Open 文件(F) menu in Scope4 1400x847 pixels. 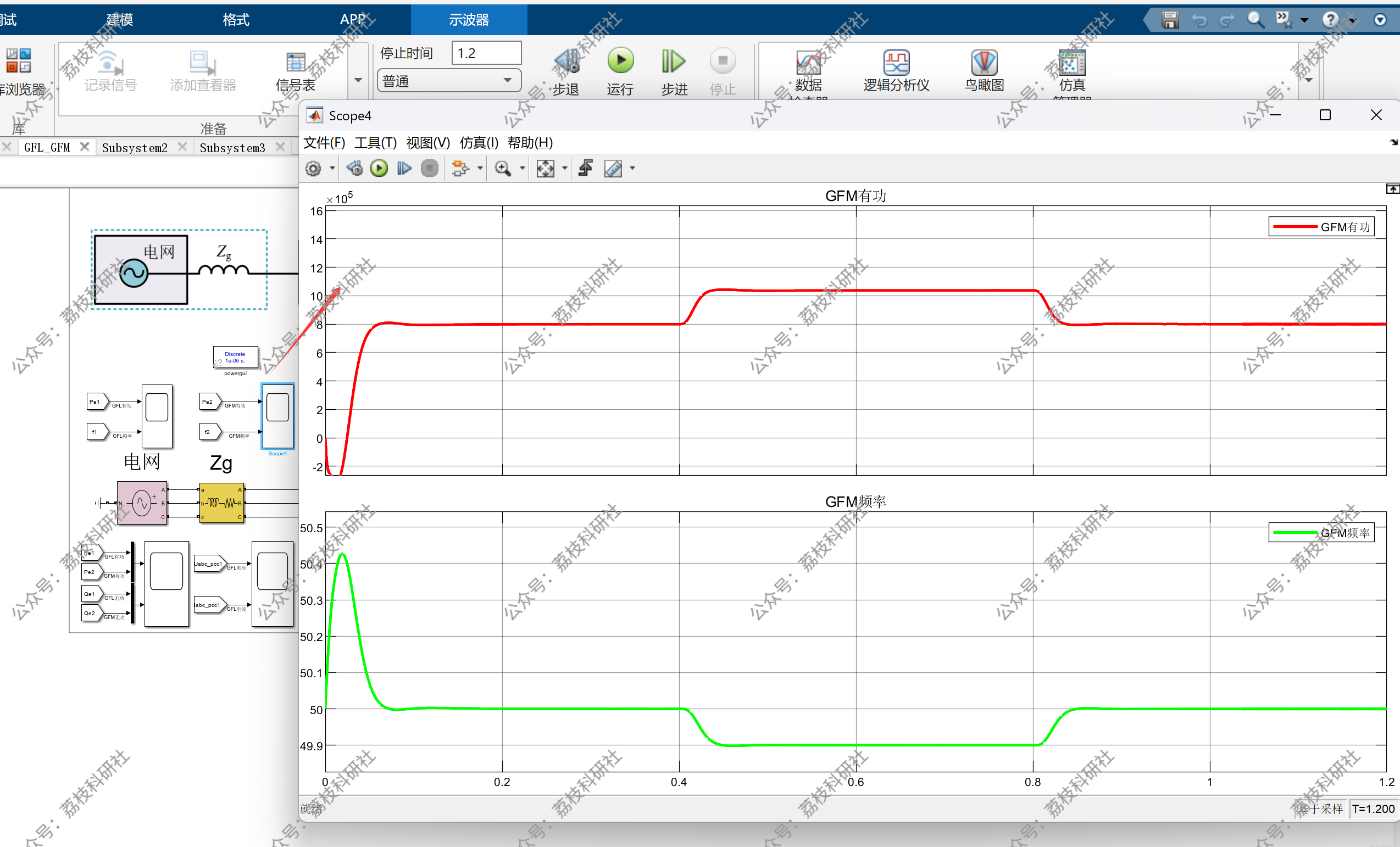[324, 143]
